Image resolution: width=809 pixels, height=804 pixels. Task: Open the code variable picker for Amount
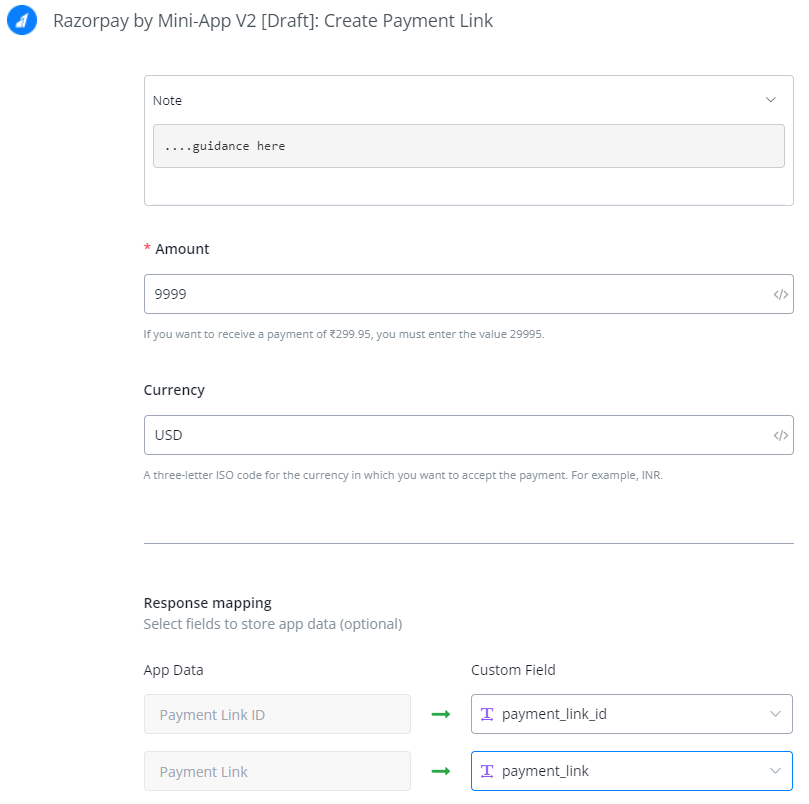[780, 295]
